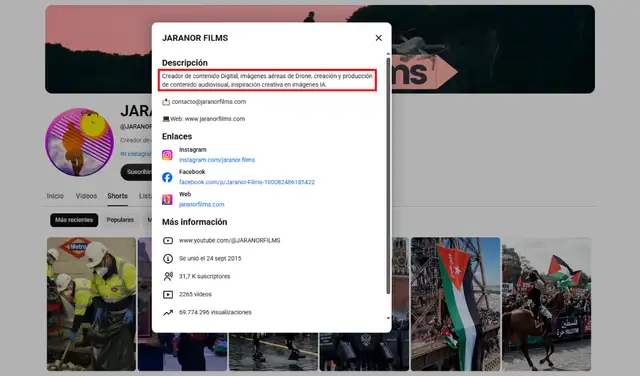640x376 pixels.
Task: Click www.youtube.com/@JARANORFILMS text
Action: point(229,240)
